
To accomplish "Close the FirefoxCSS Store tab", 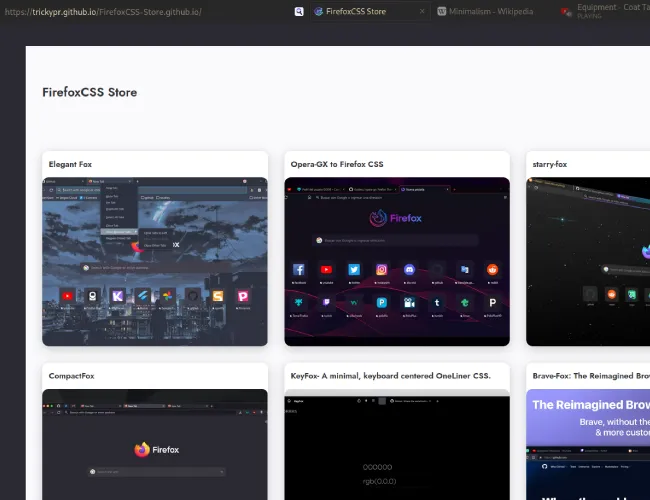I will pyautogui.click(x=420, y=12).
